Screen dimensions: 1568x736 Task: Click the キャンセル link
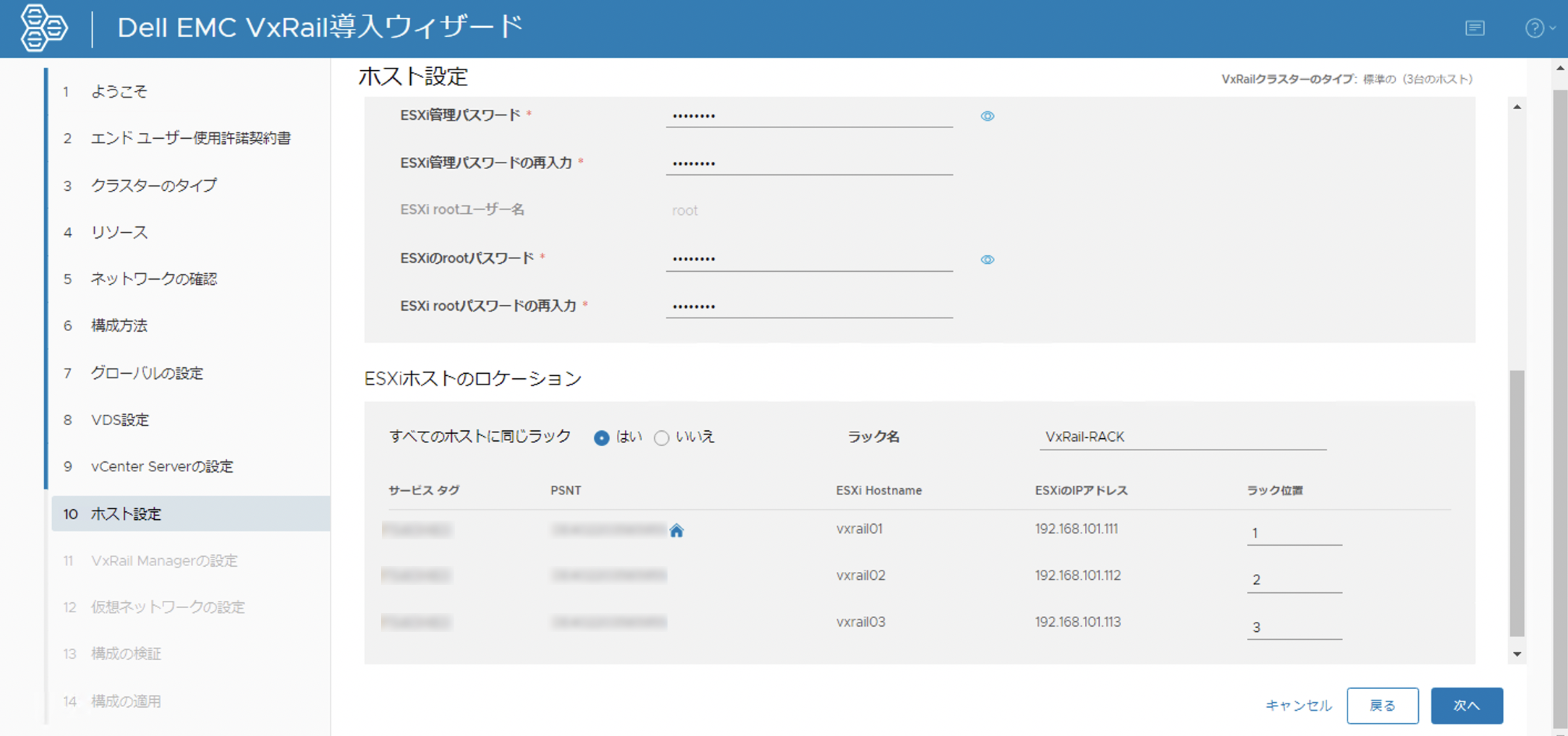pyautogui.click(x=1298, y=706)
